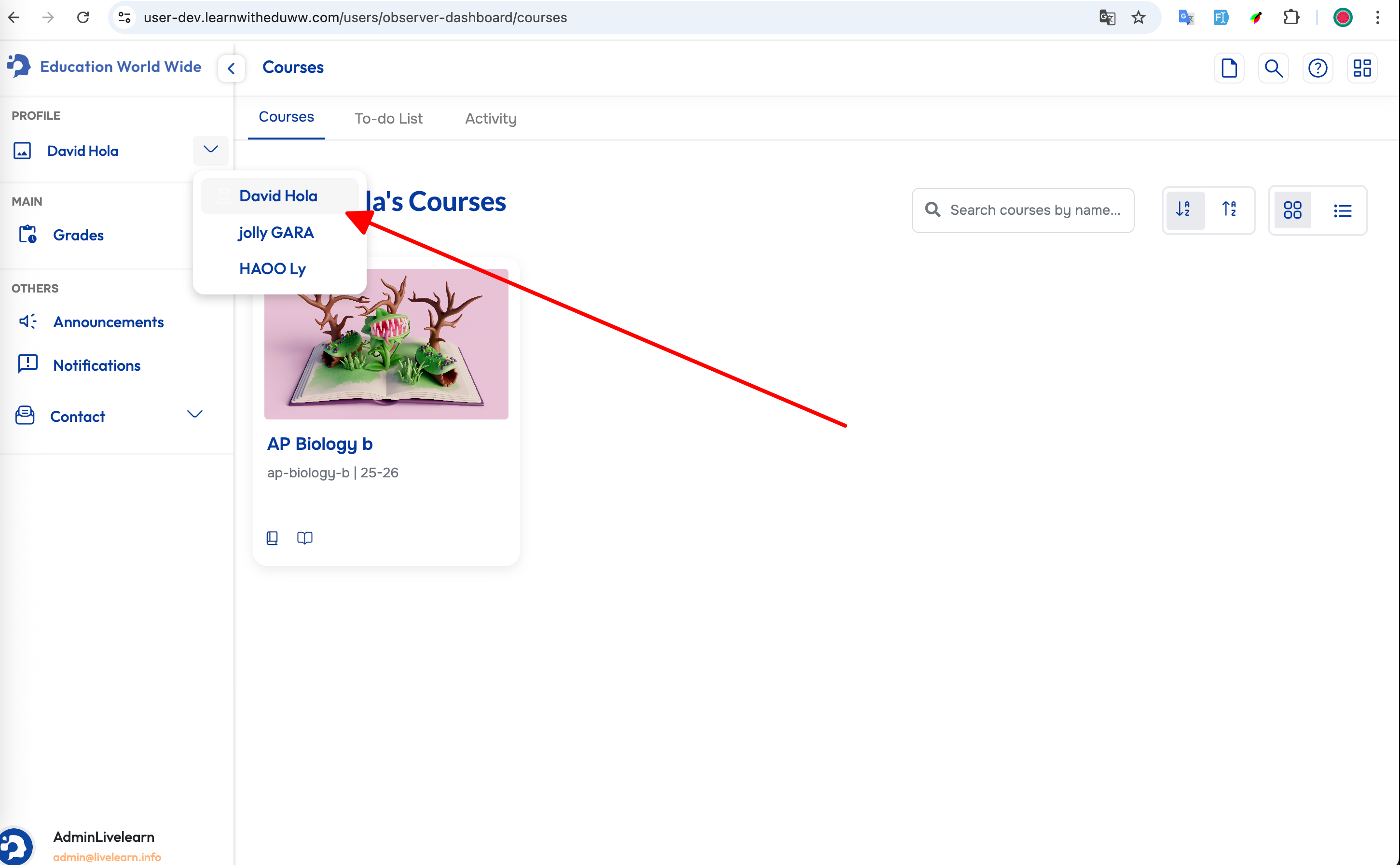Click the dashboard grid icon in header
Screen dimensions: 1400x865
tap(1362, 68)
